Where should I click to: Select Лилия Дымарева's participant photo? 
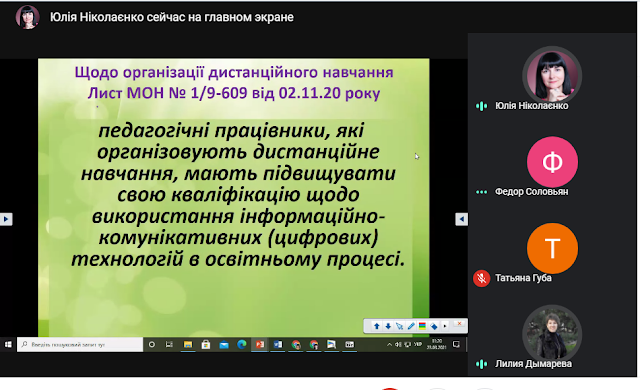(x=552, y=334)
